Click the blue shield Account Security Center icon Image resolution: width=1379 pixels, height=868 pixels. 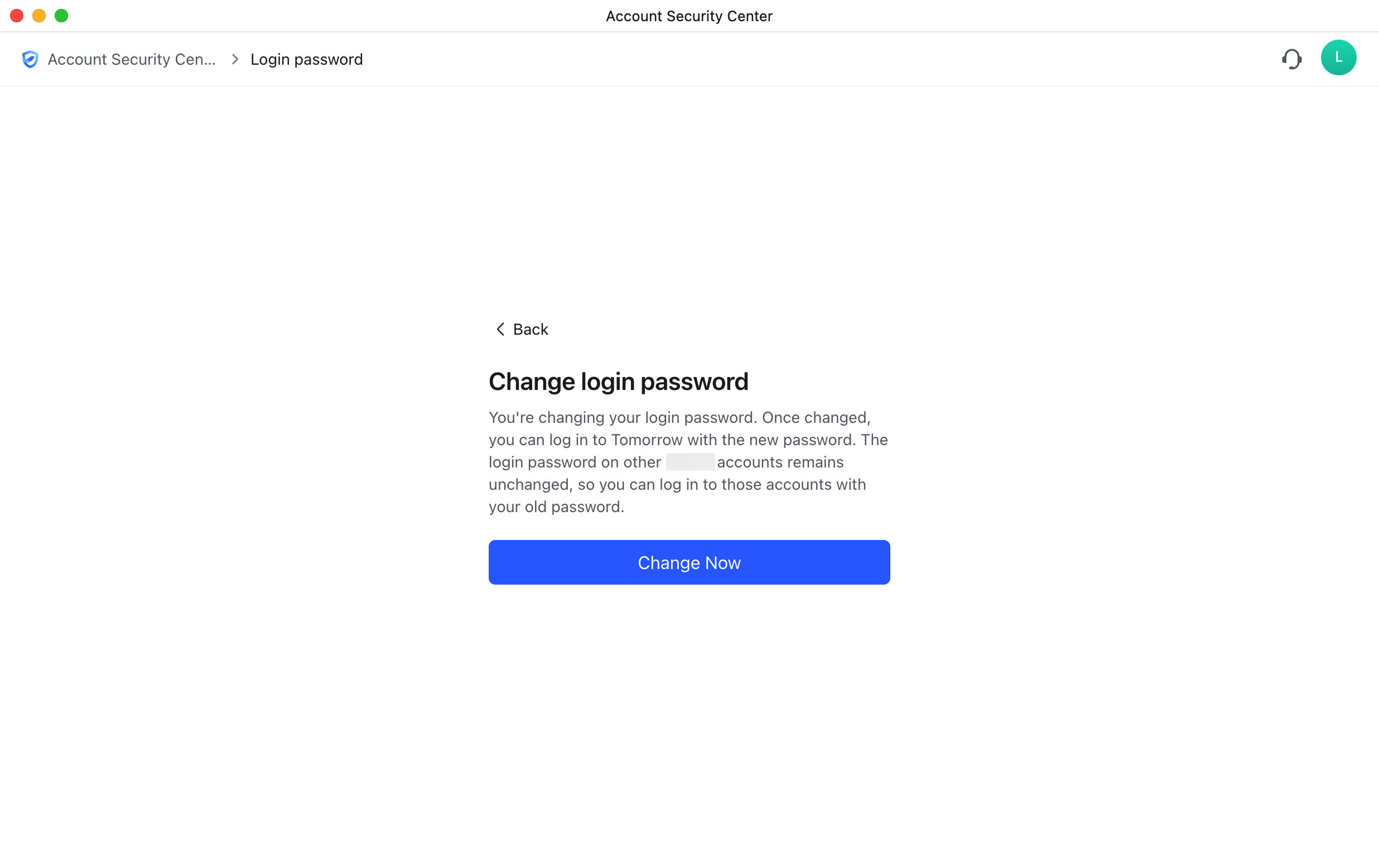coord(29,59)
